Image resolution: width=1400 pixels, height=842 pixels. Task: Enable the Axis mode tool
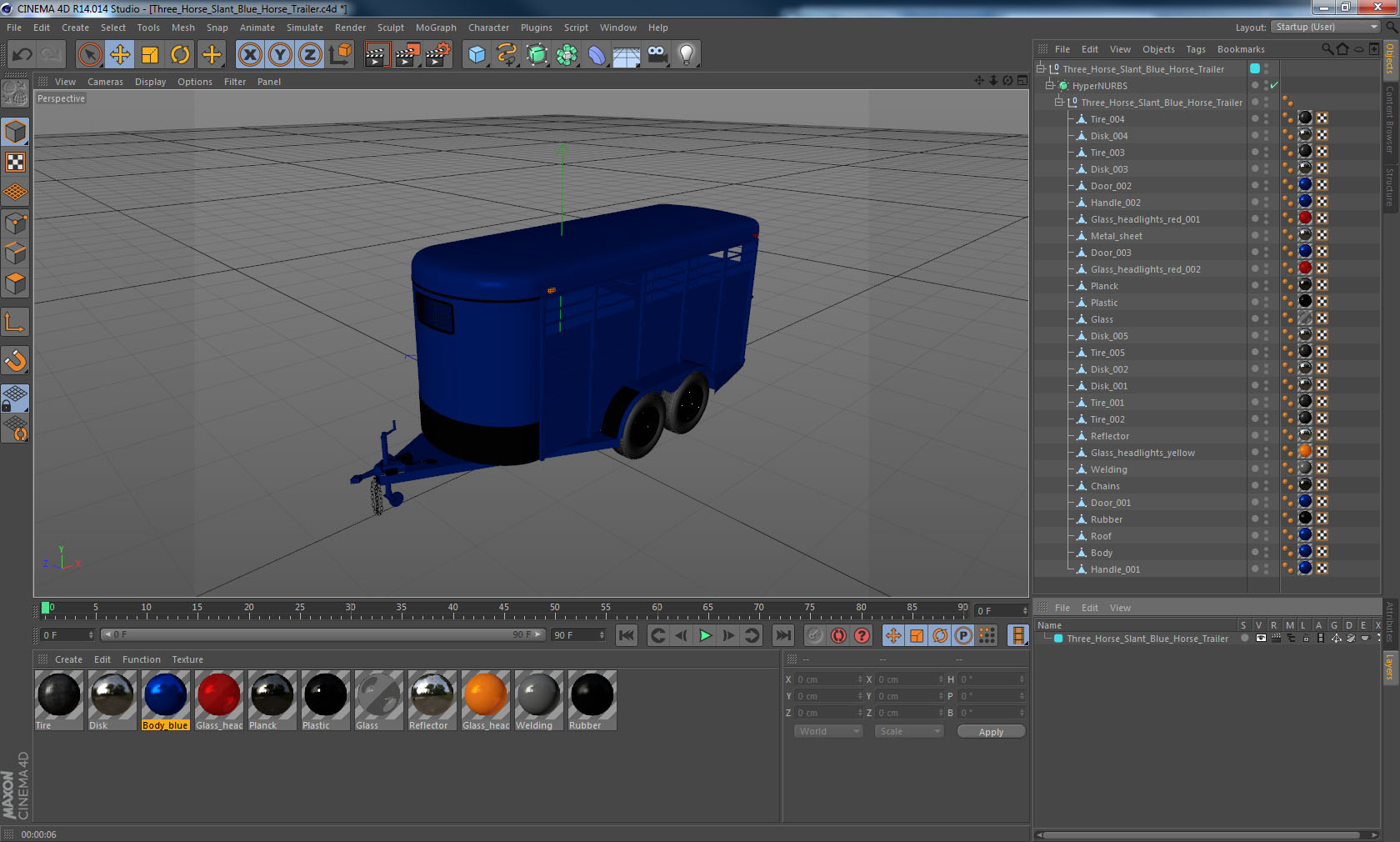pos(16,322)
